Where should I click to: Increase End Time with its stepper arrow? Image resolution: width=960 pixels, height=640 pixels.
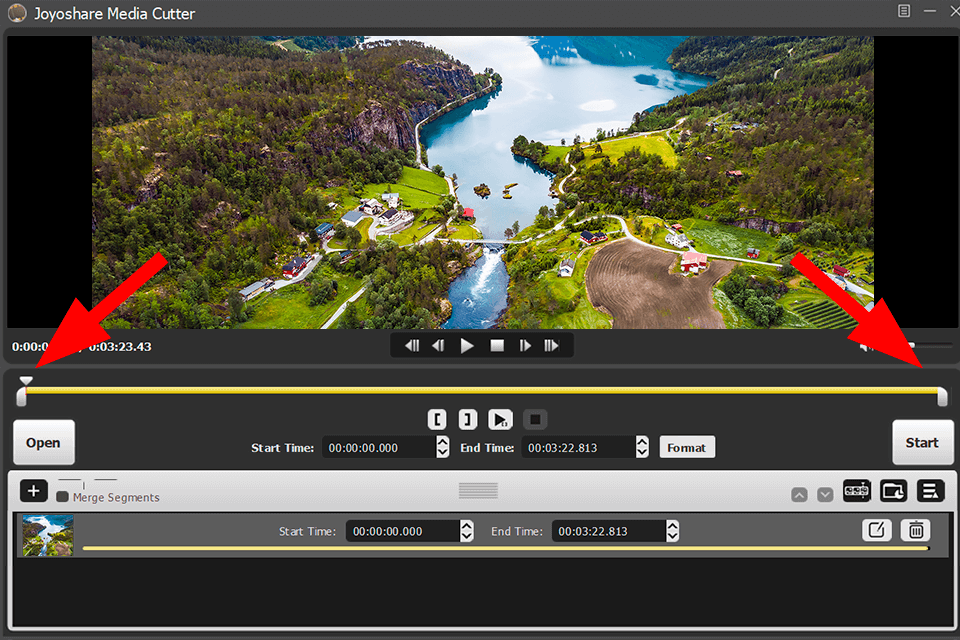point(644,442)
